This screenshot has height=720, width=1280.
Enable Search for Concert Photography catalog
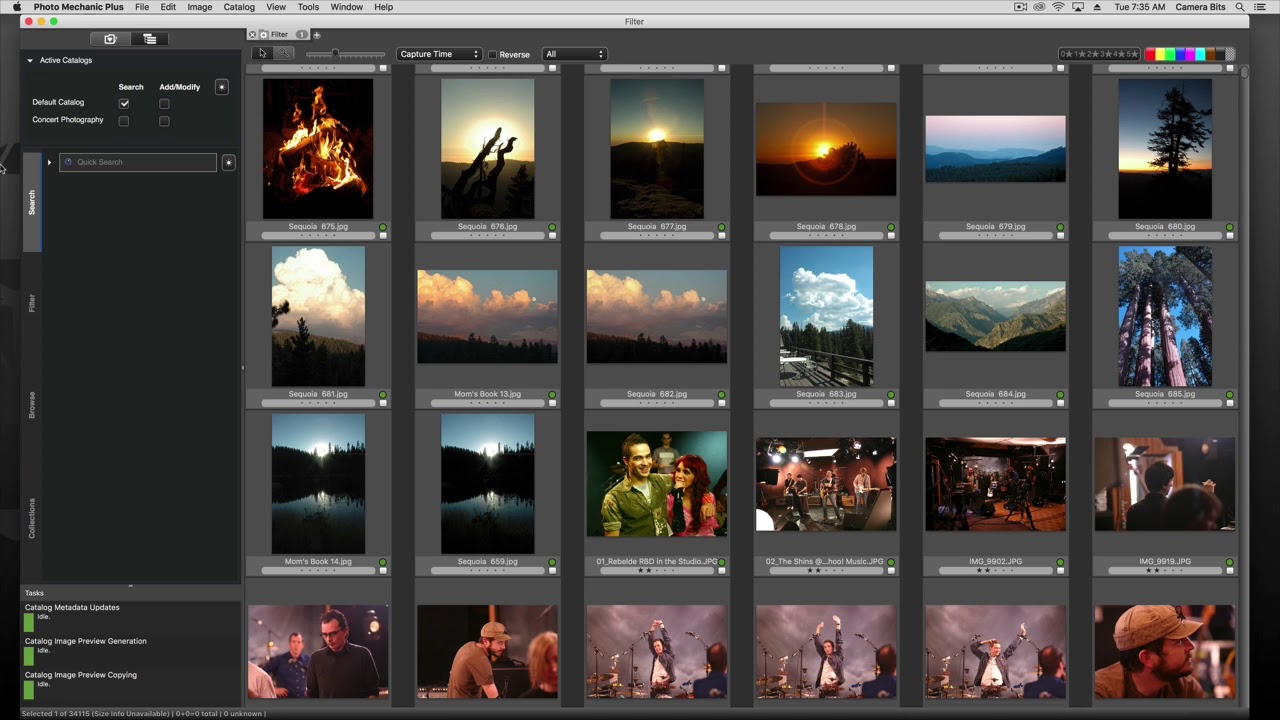(x=124, y=121)
